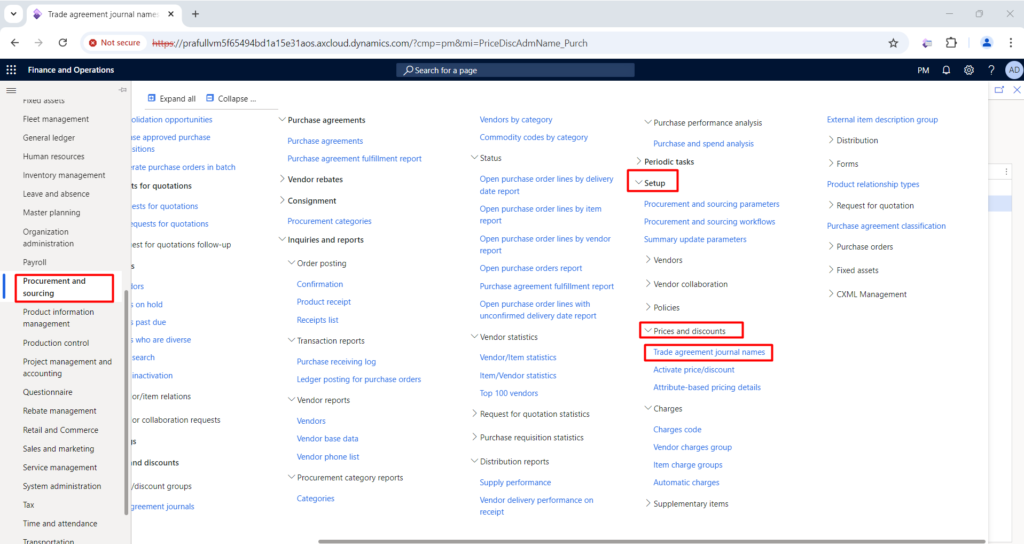Open Chrome three-dot menu
The width and height of the screenshot is (1024, 544).
click(1011, 43)
